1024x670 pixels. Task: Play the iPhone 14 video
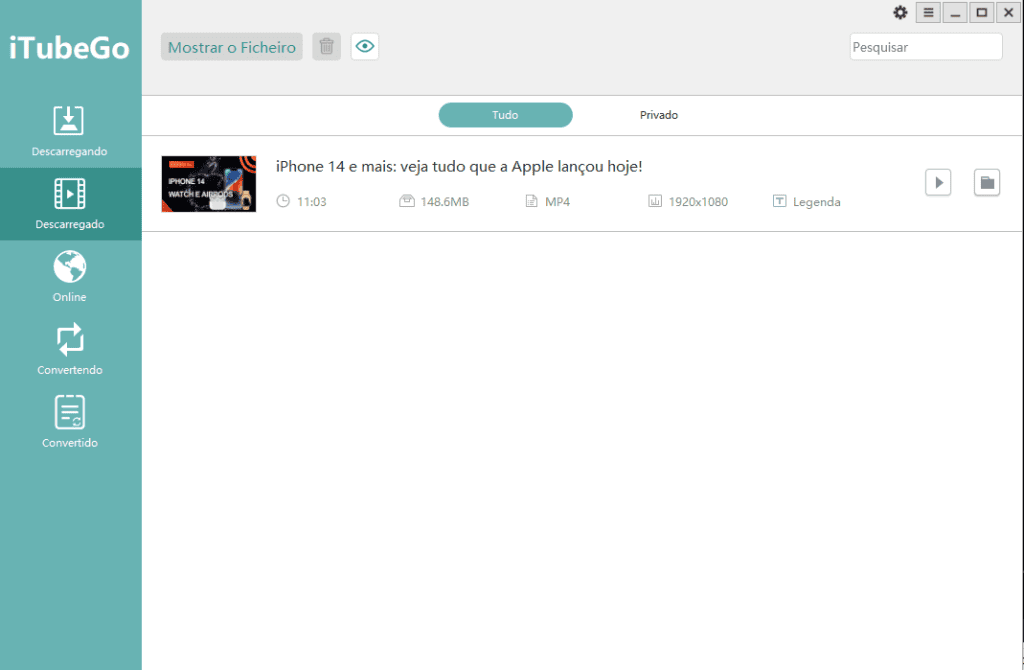coord(937,182)
